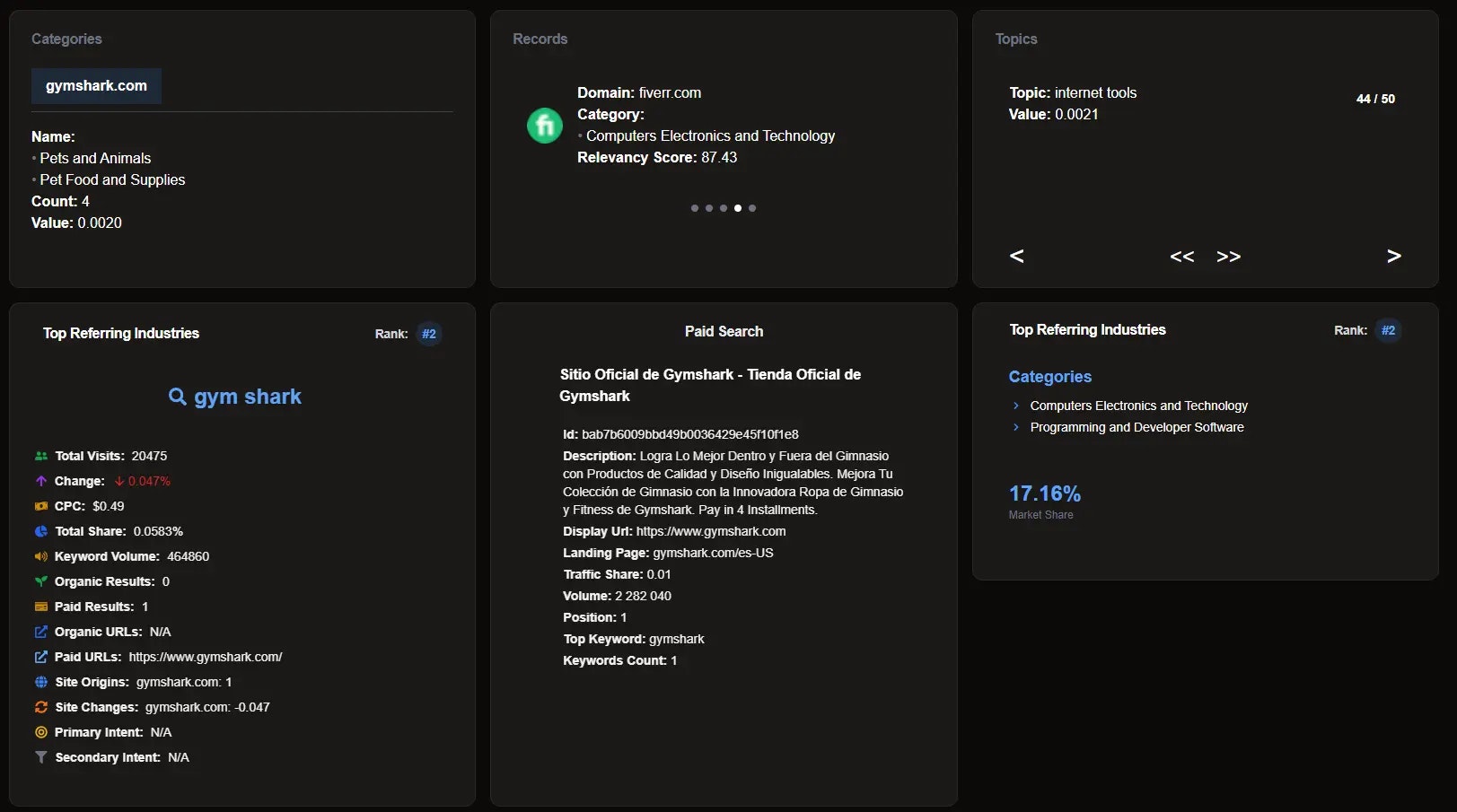This screenshot has width=1457, height=812.
Task: Select the first Records carousel dot
Action: coord(695,208)
